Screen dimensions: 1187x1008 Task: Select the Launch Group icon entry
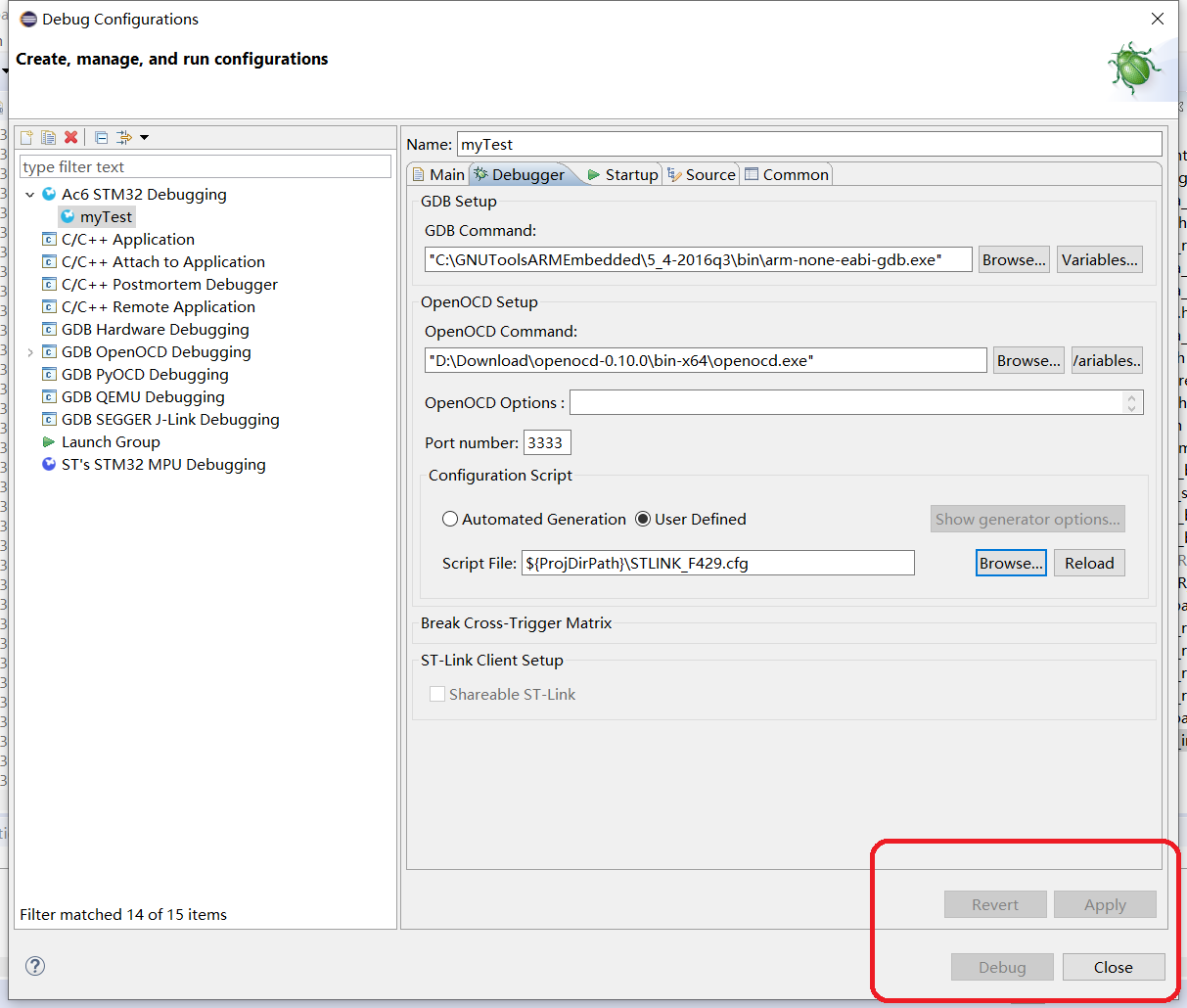[x=49, y=442]
